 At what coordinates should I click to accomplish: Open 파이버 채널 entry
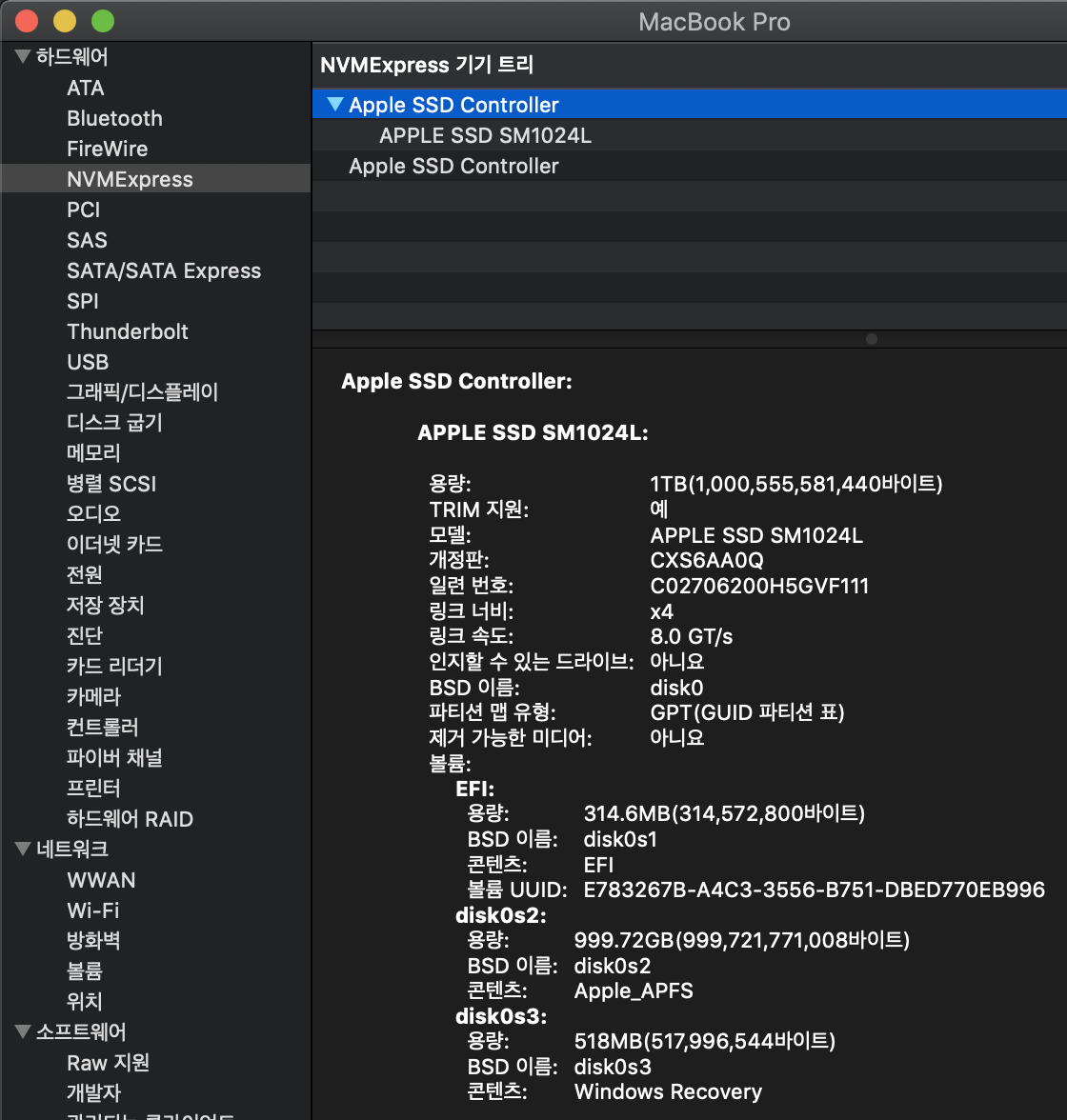(114, 758)
